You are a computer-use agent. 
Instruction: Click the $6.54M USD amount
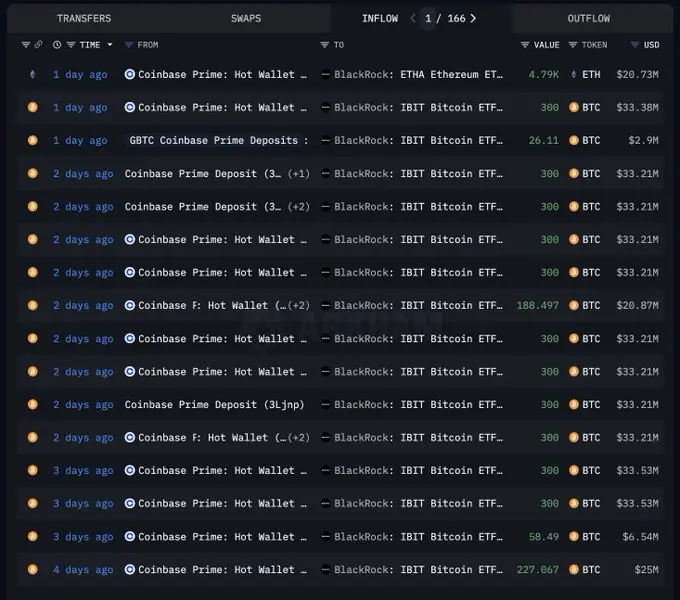click(x=641, y=537)
